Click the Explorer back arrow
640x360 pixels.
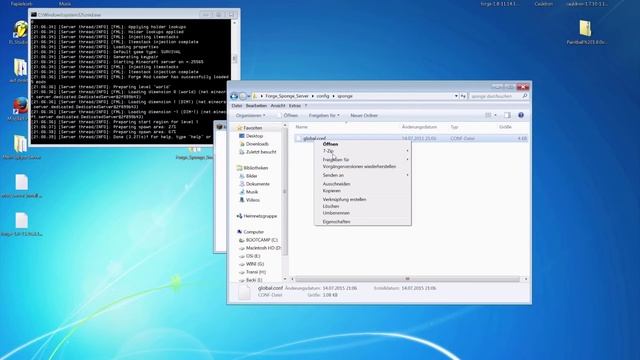pyautogui.click(x=234, y=96)
